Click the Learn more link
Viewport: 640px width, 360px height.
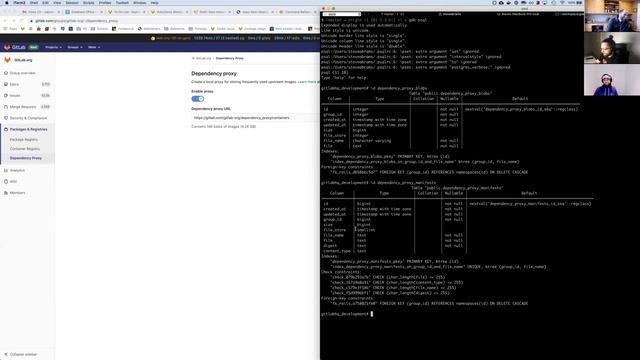(x=307, y=82)
